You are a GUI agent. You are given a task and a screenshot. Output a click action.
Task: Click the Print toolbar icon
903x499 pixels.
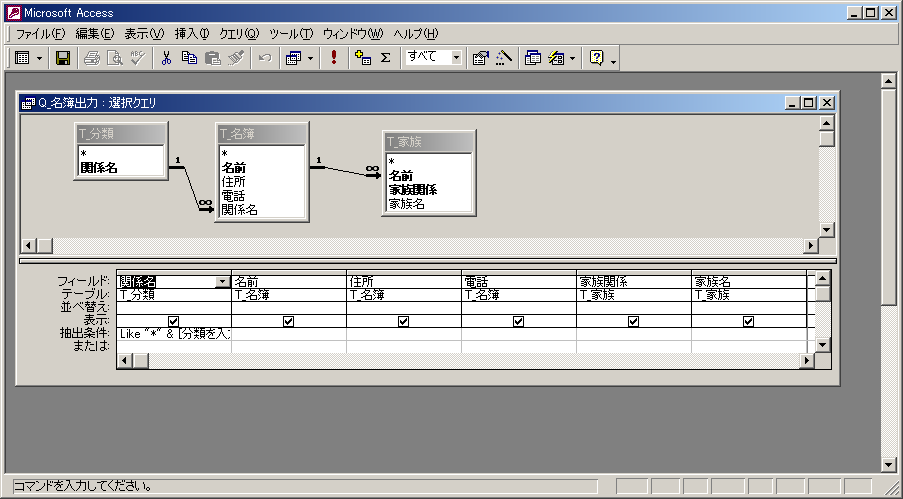pyautogui.click(x=92, y=58)
